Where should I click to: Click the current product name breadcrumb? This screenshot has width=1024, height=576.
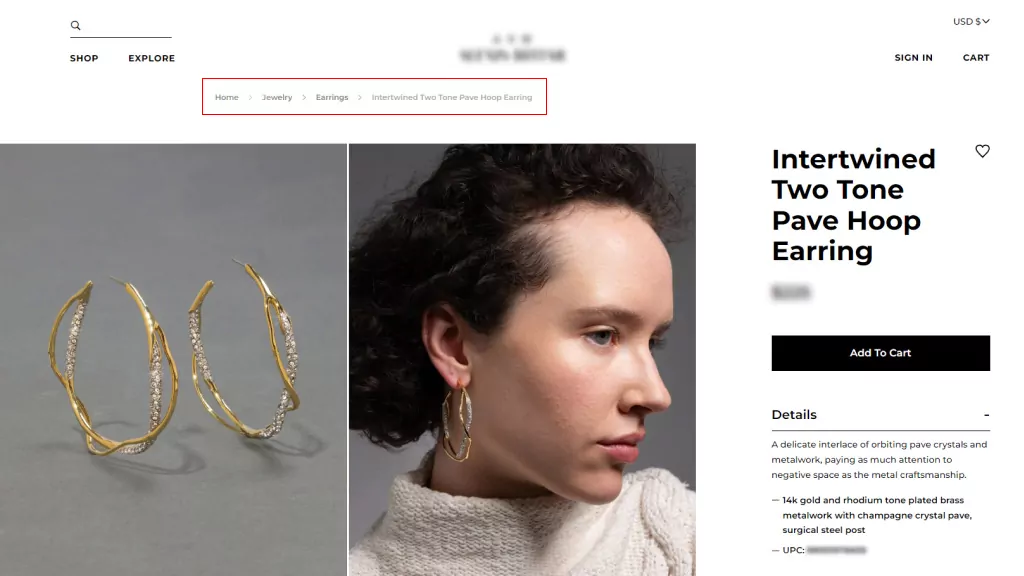(x=452, y=97)
